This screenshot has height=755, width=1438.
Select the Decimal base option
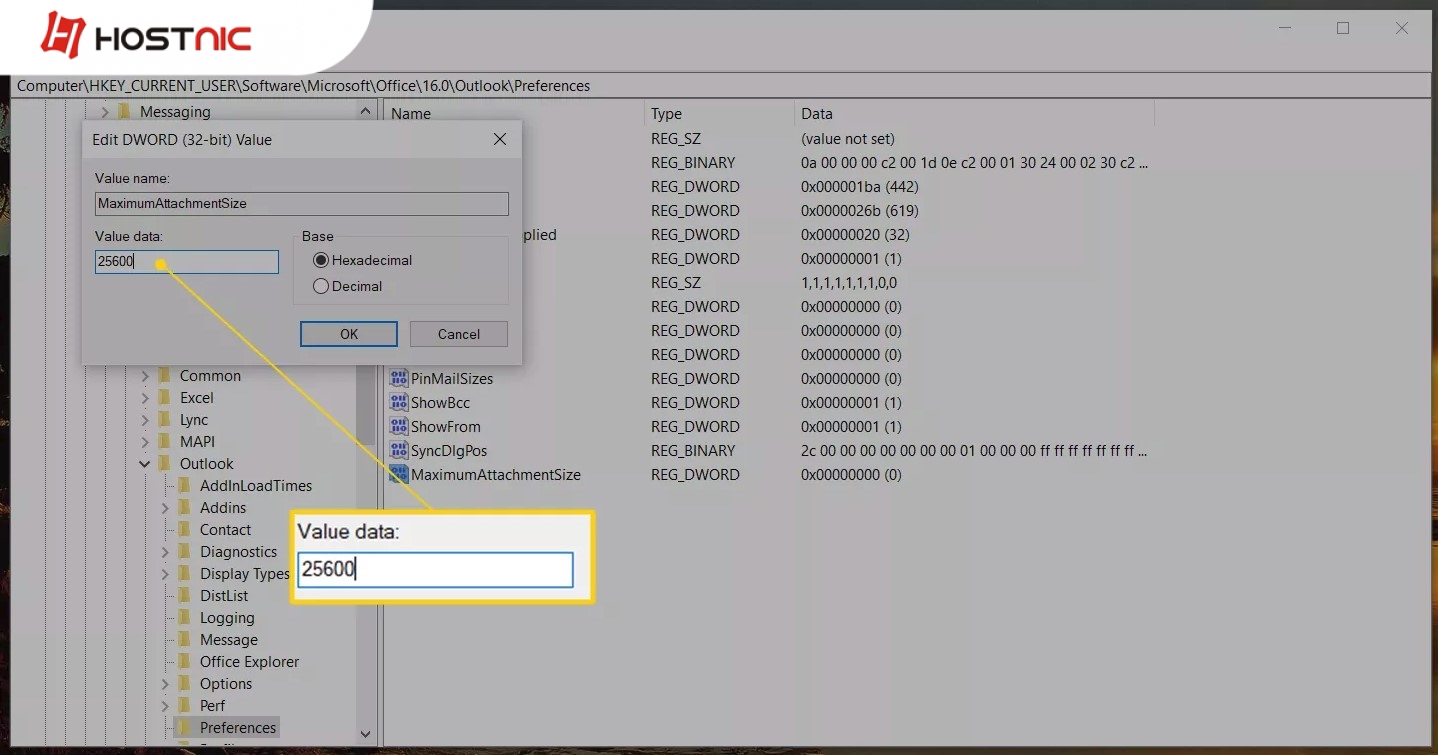click(320, 285)
